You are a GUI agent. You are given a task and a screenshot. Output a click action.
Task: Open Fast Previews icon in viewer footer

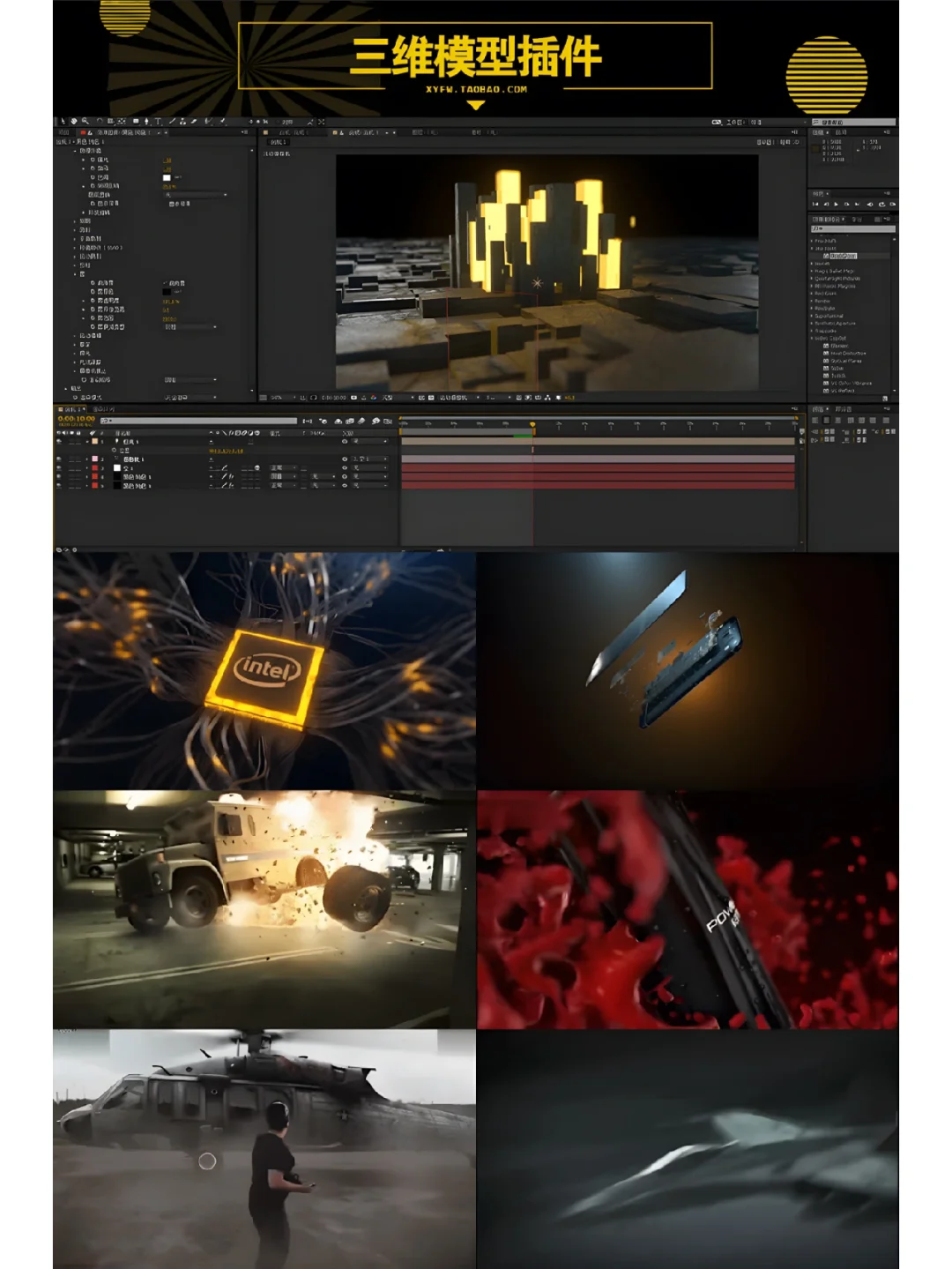point(528,398)
